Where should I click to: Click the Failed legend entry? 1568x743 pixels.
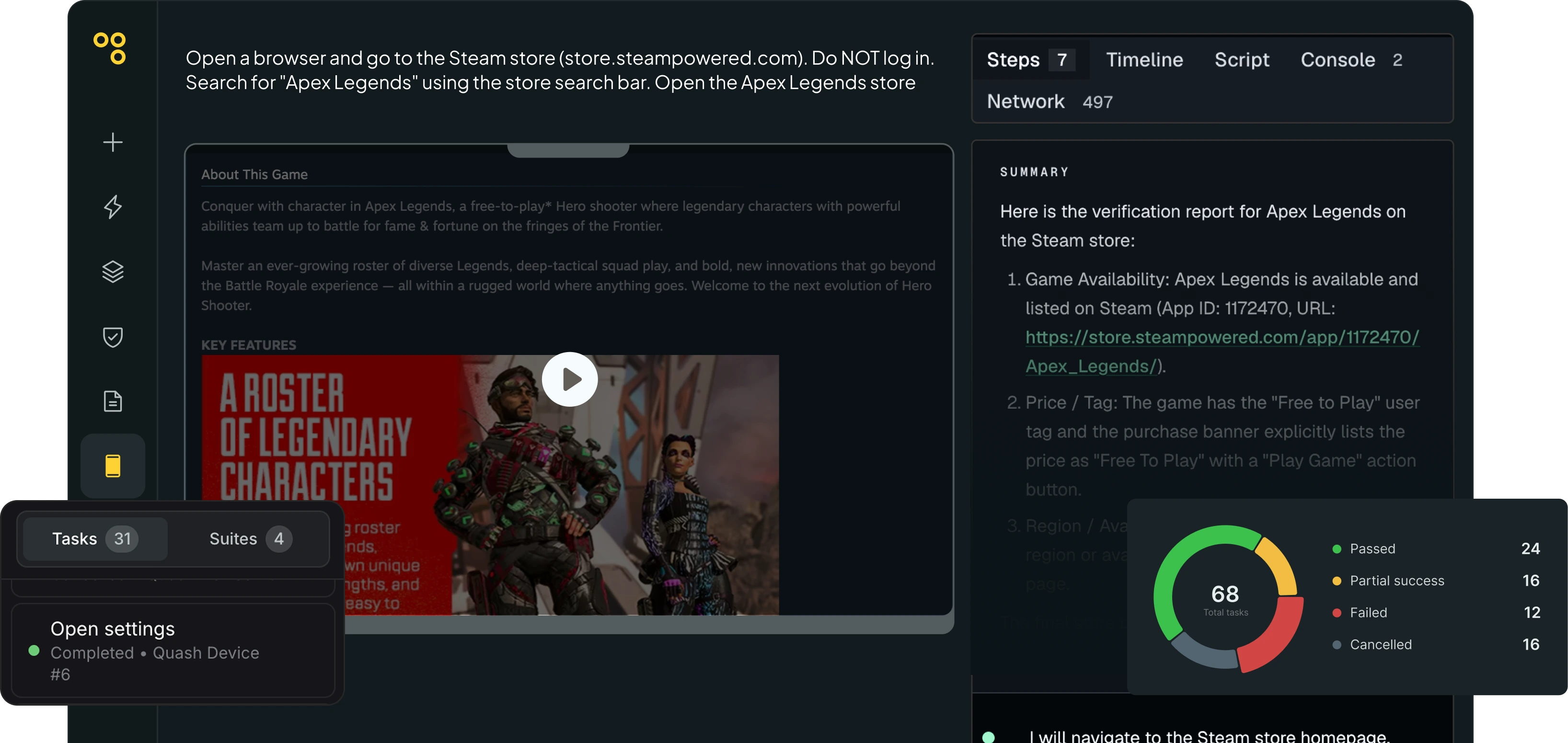pos(1435,612)
